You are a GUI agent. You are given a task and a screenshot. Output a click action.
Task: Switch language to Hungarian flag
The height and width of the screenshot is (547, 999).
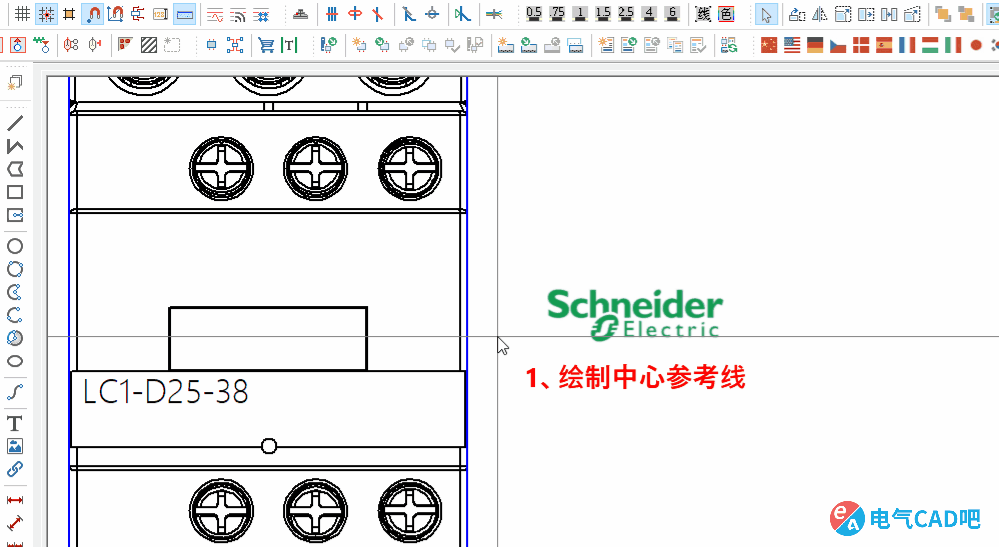[930, 45]
